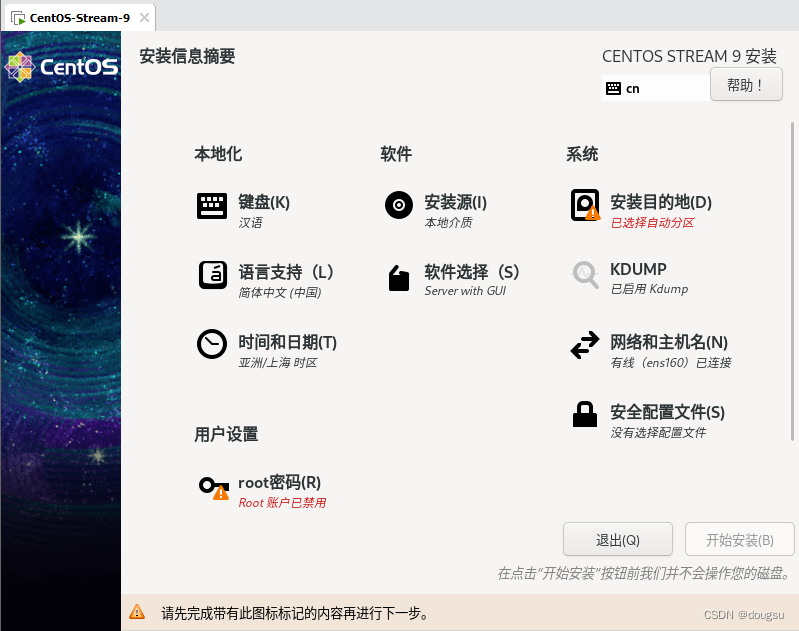The width and height of the screenshot is (799, 631).
Task: Open the KDUMP settings label
Action: click(638, 269)
